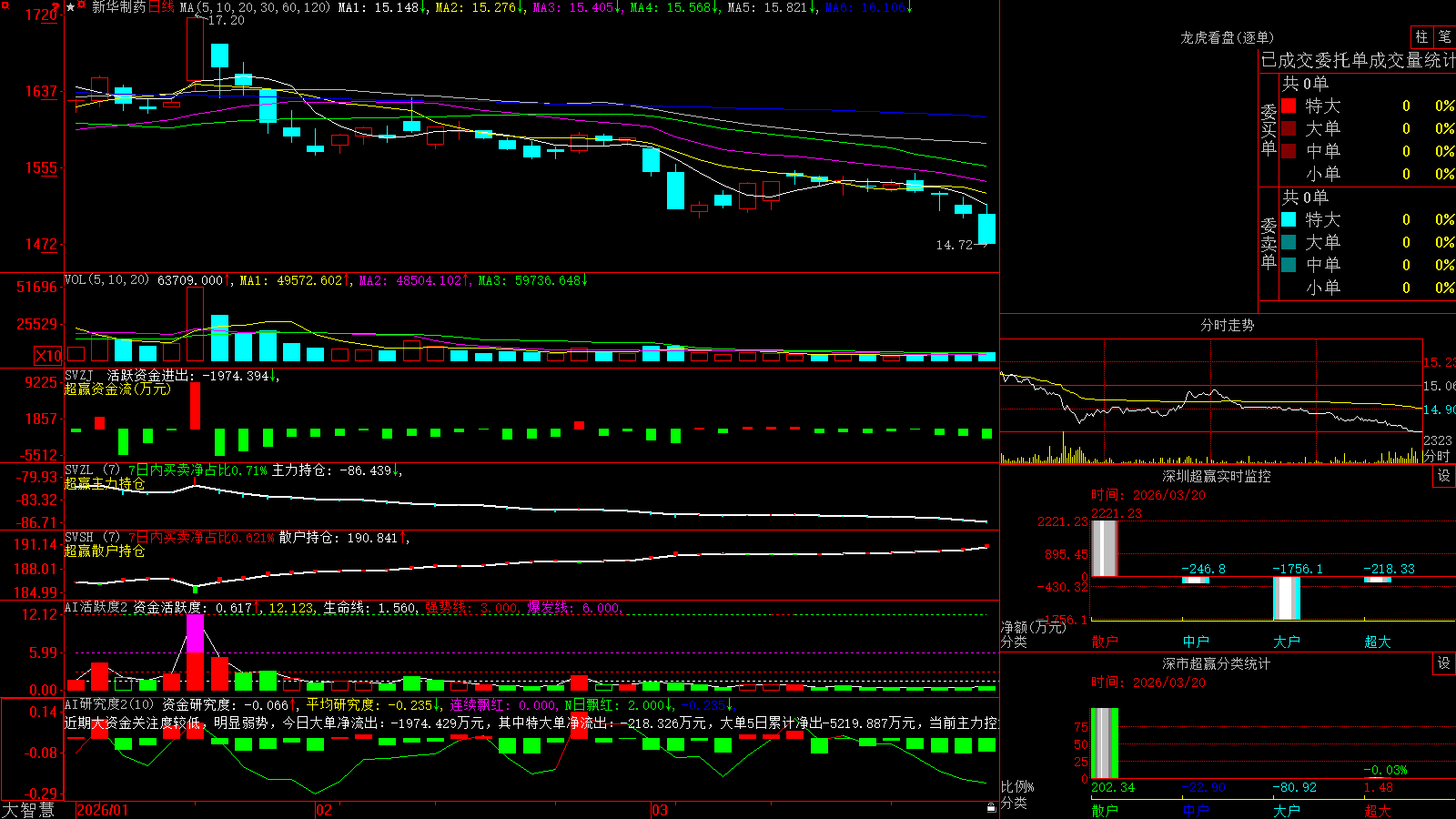Viewport: 1456px width, 819px height.
Task: Click the lock icon at chart bottom-right
Action: pos(991,807)
